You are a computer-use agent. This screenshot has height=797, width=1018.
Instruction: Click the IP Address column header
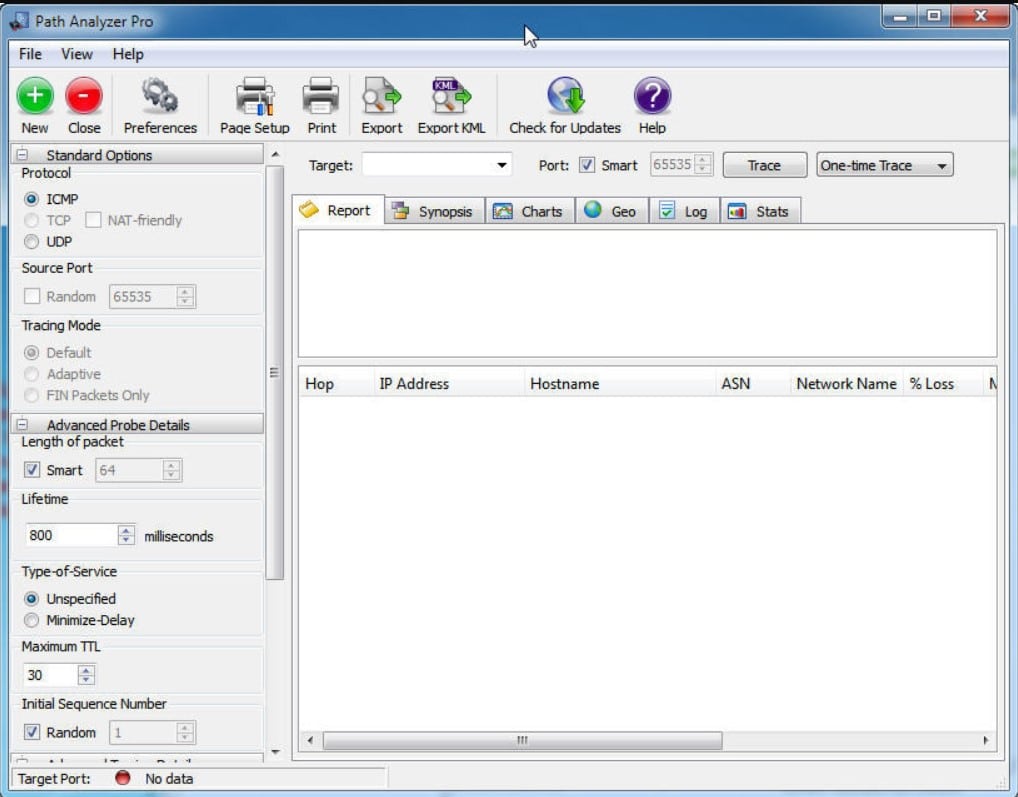(449, 384)
